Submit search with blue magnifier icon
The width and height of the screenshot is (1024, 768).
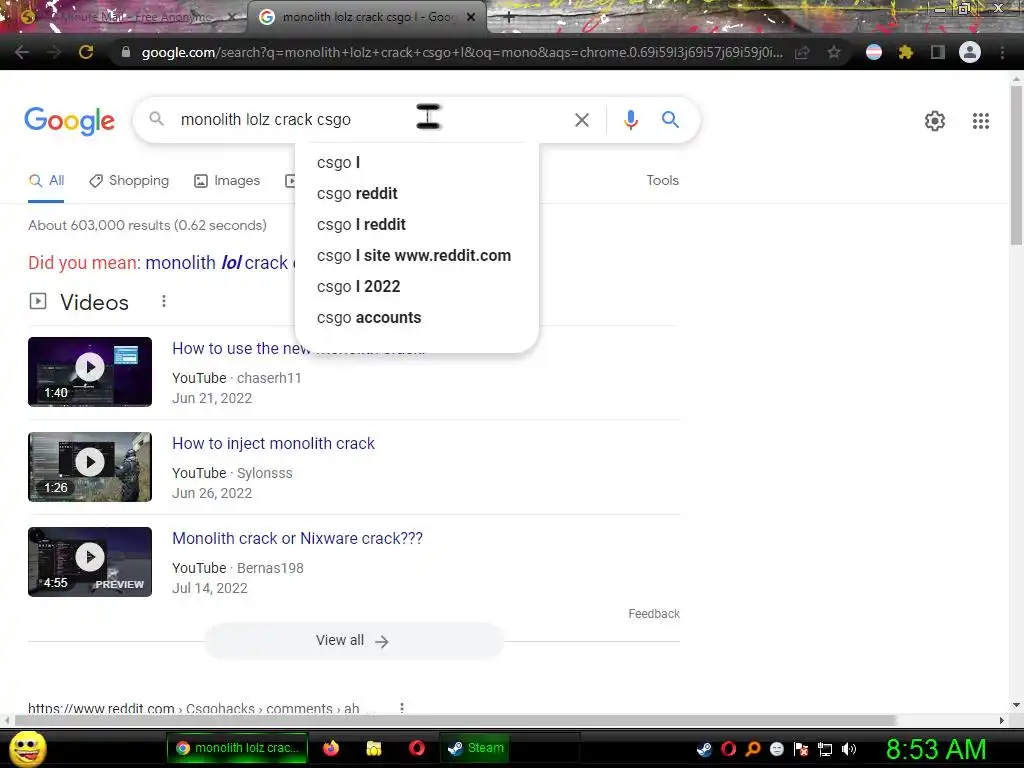point(670,120)
